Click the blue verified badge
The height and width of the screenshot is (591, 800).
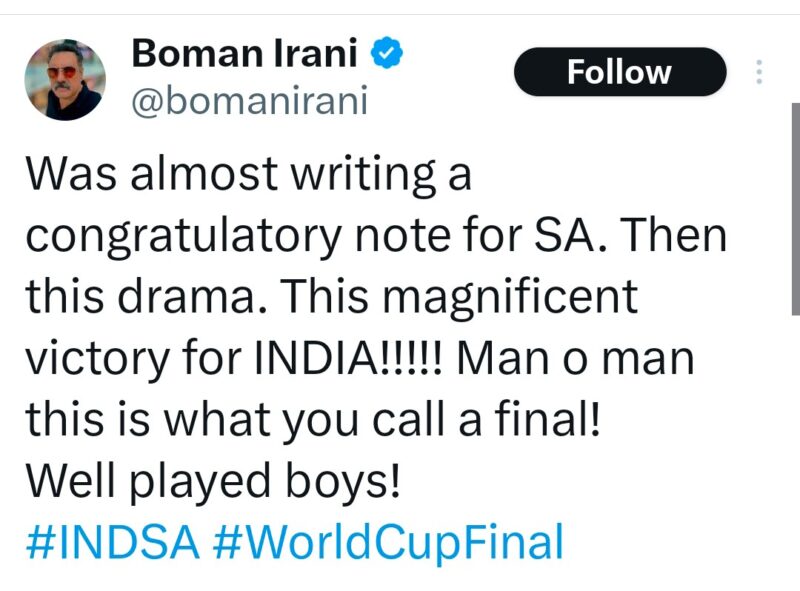(386, 53)
